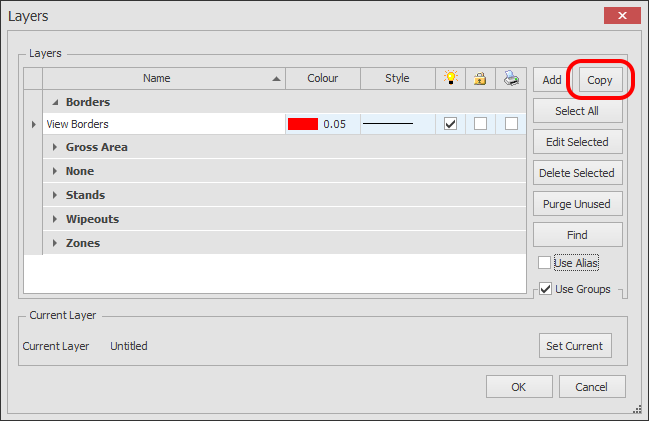Click the line style sample for View Borders

388,124
